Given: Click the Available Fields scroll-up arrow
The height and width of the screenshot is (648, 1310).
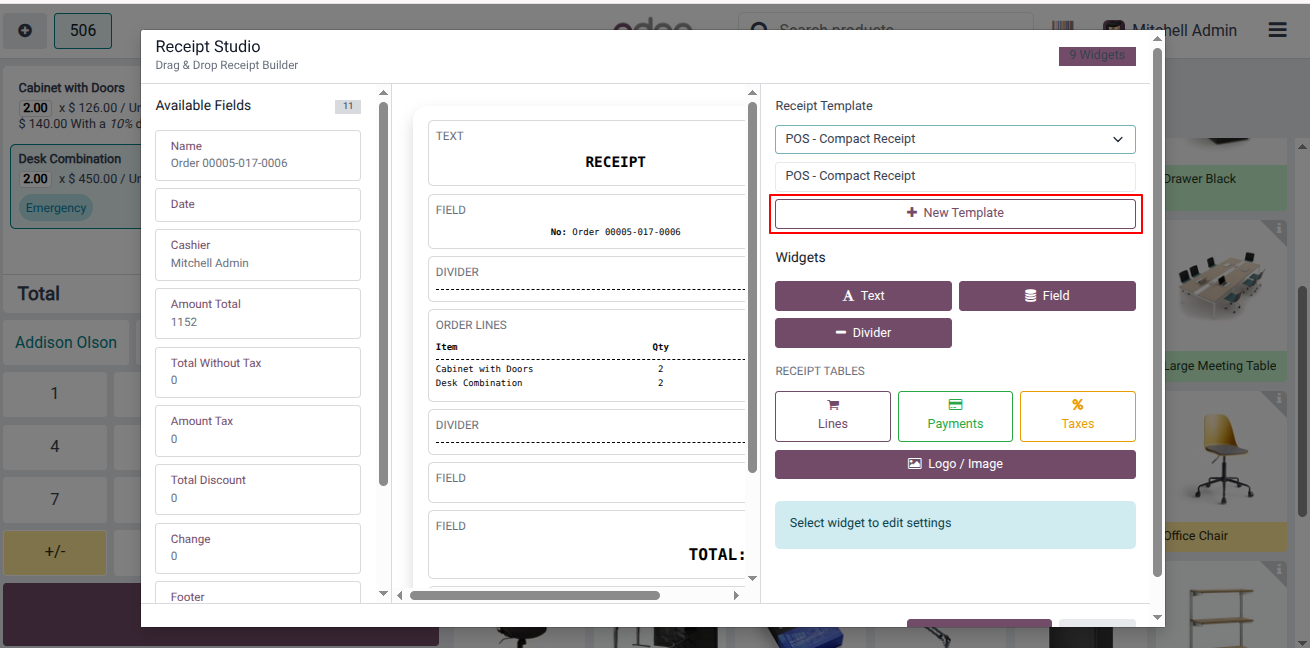Looking at the screenshot, I should click(x=383, y=94).
